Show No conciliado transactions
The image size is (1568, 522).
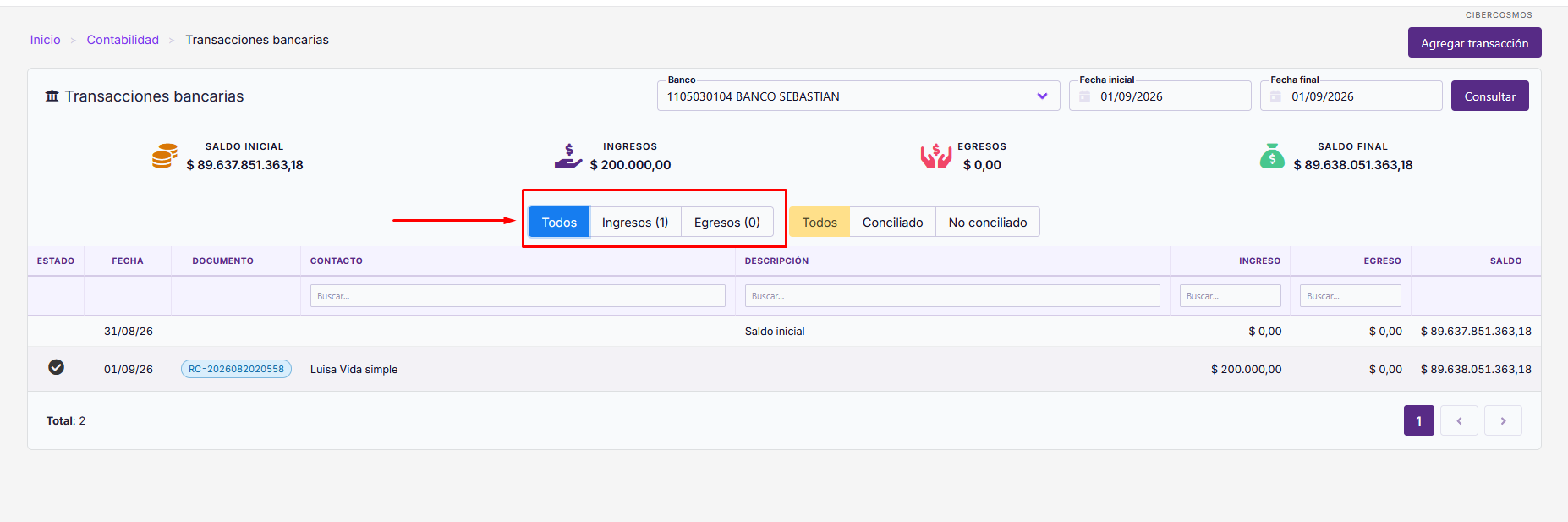(988, 222)
